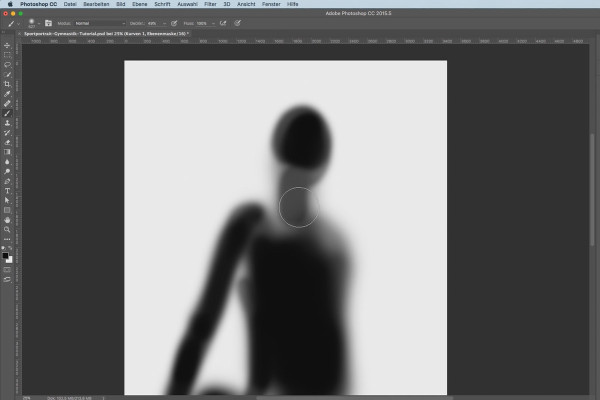The height and width of the screenshot is (400, 600).
Task: Select the Crop tool
Action: [7, 84]
